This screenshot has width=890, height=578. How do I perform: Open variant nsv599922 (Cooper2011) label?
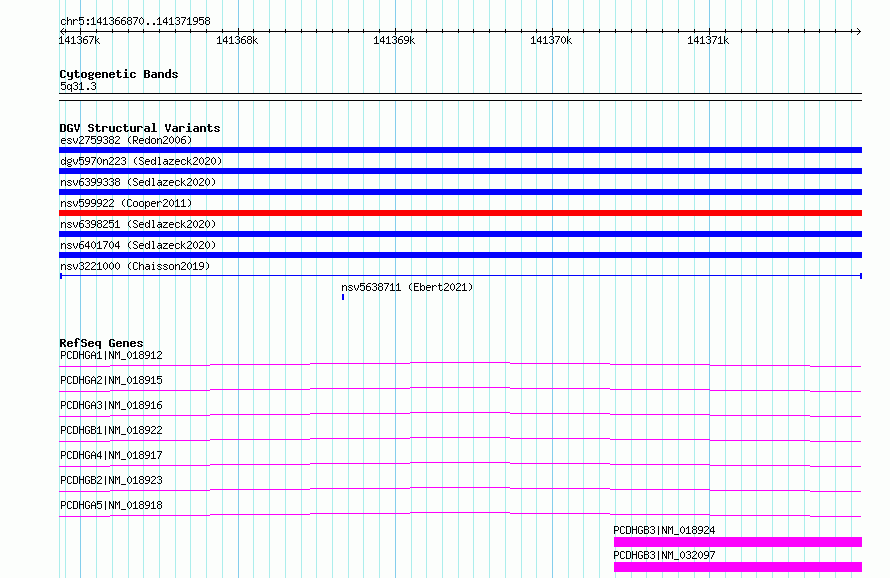point(126,203)
